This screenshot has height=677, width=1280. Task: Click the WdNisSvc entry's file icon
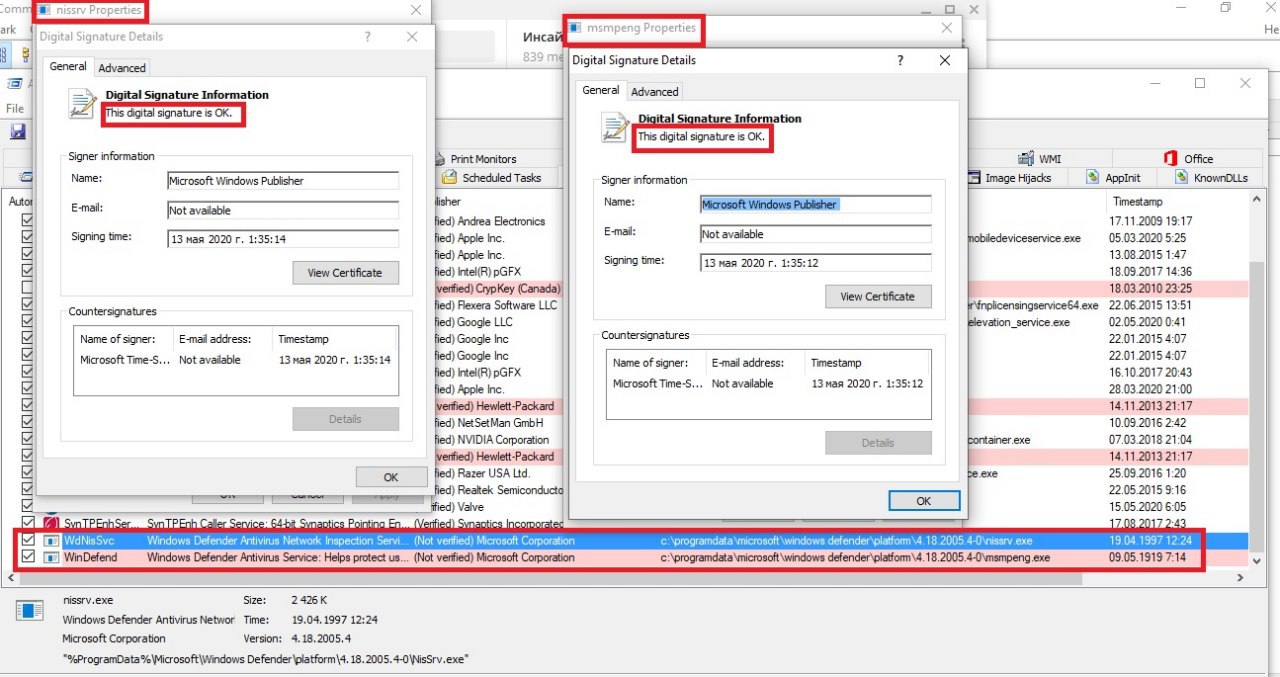[x=51, y=541]
